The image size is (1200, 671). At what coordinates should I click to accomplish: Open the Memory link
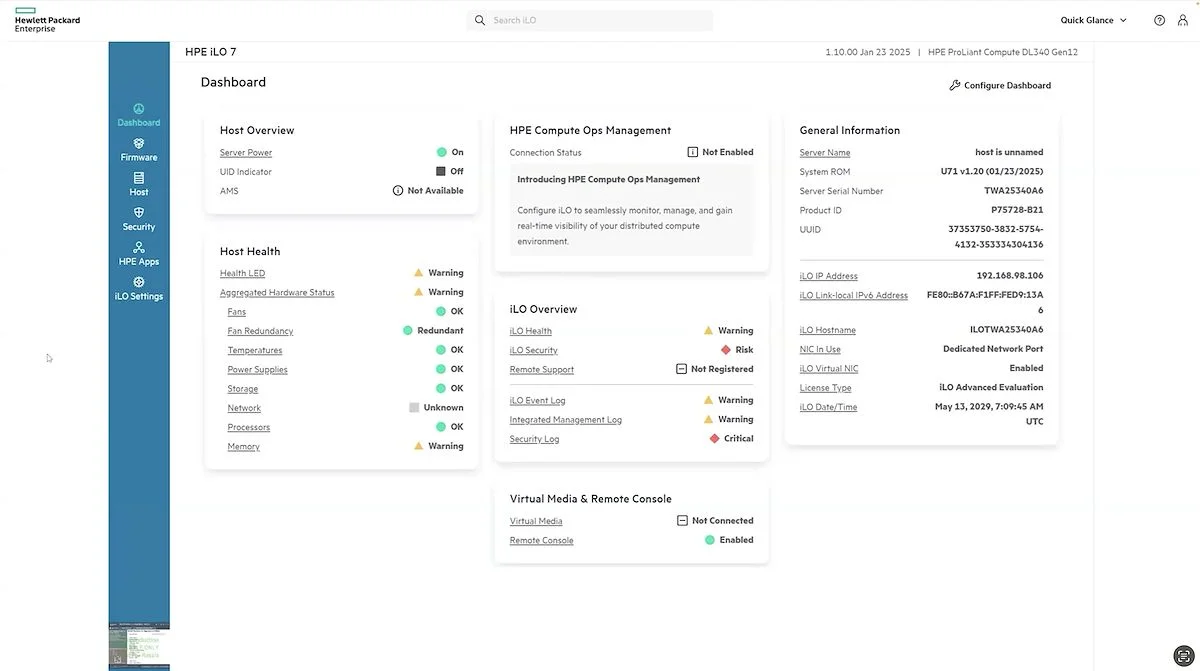(x=243, y=447)
